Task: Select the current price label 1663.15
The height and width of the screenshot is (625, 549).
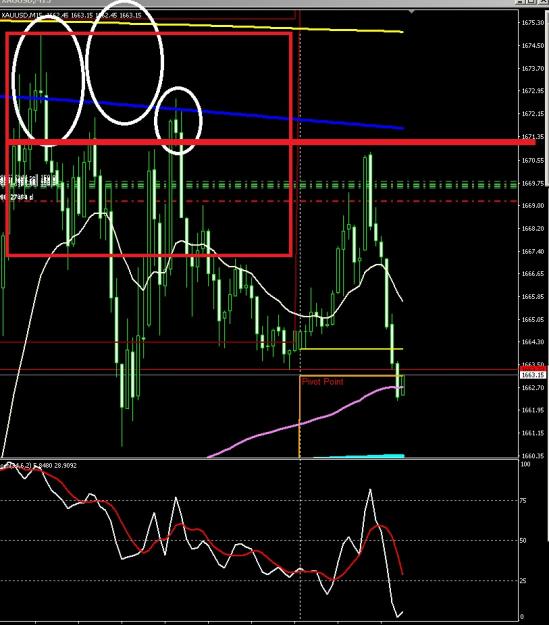Action: click(533, 375)
